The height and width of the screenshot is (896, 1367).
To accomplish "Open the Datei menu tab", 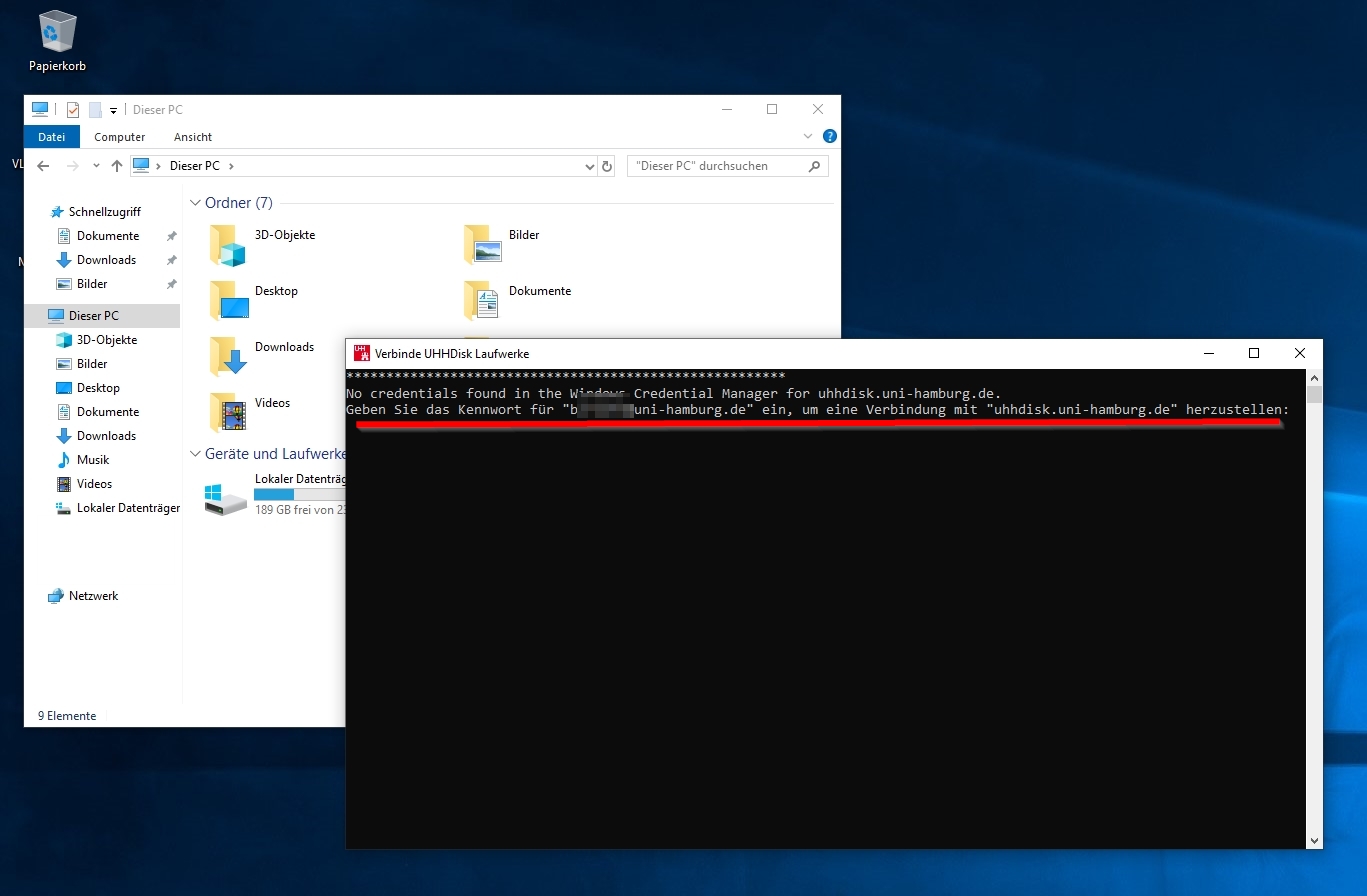I will pos(51,137).
